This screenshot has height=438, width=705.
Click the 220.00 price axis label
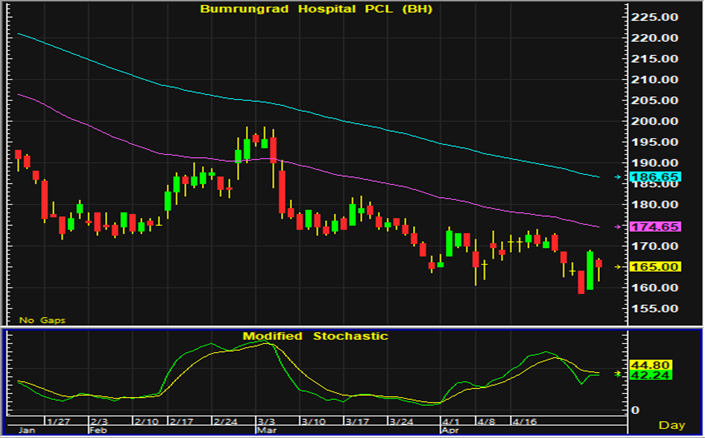(x=654, y=38)
